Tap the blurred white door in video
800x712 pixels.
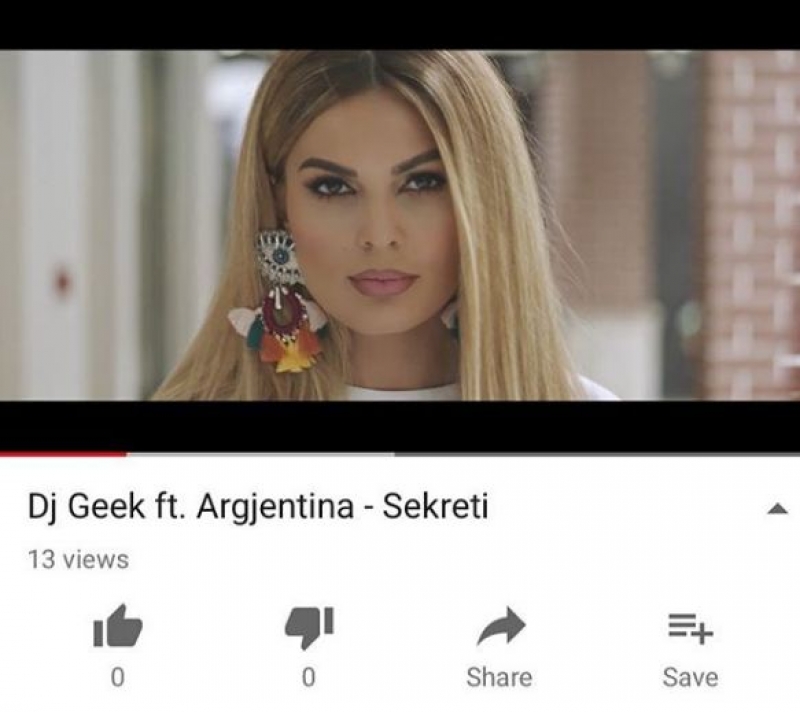point(77,224)
